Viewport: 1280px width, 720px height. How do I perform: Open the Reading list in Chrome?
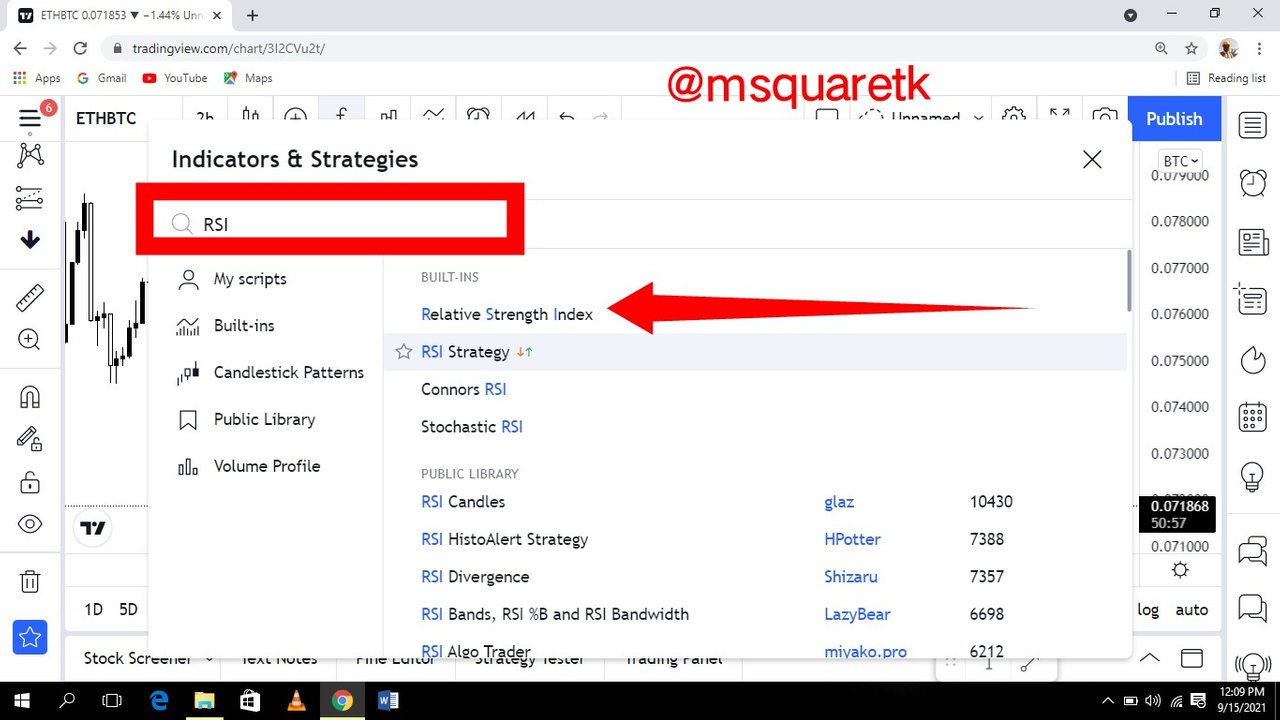pyautogui.click(x=1227, y=78)
